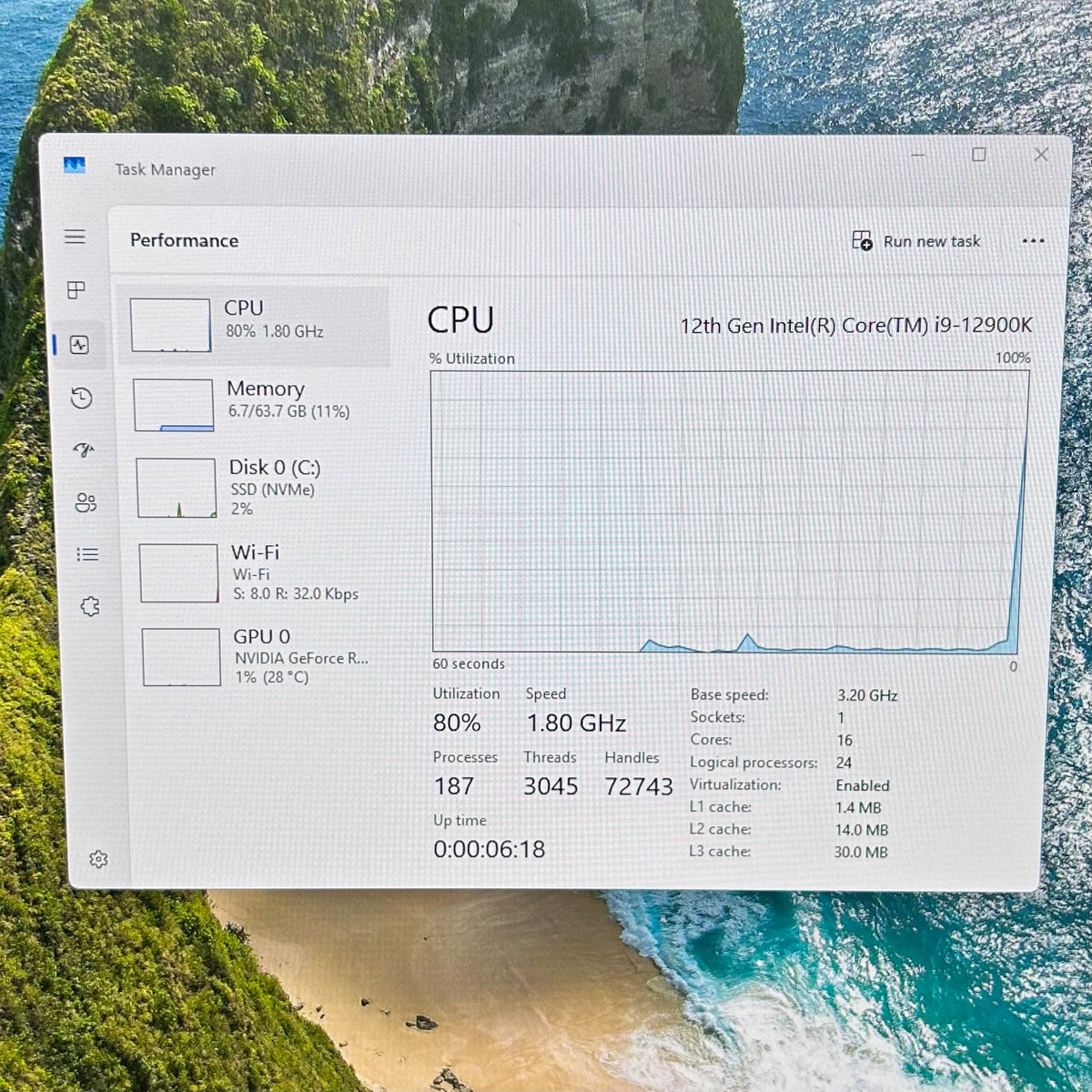Click the L3 cache 30.0 MB value
Viewport: 1092px width, 1092px height.
click(x=861, y=852)
